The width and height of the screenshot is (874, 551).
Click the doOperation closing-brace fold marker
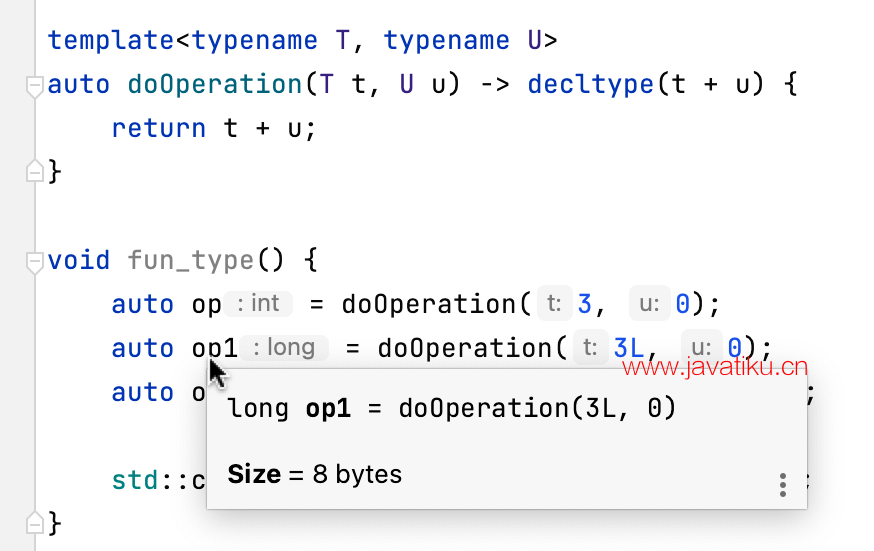pos(35,172)
